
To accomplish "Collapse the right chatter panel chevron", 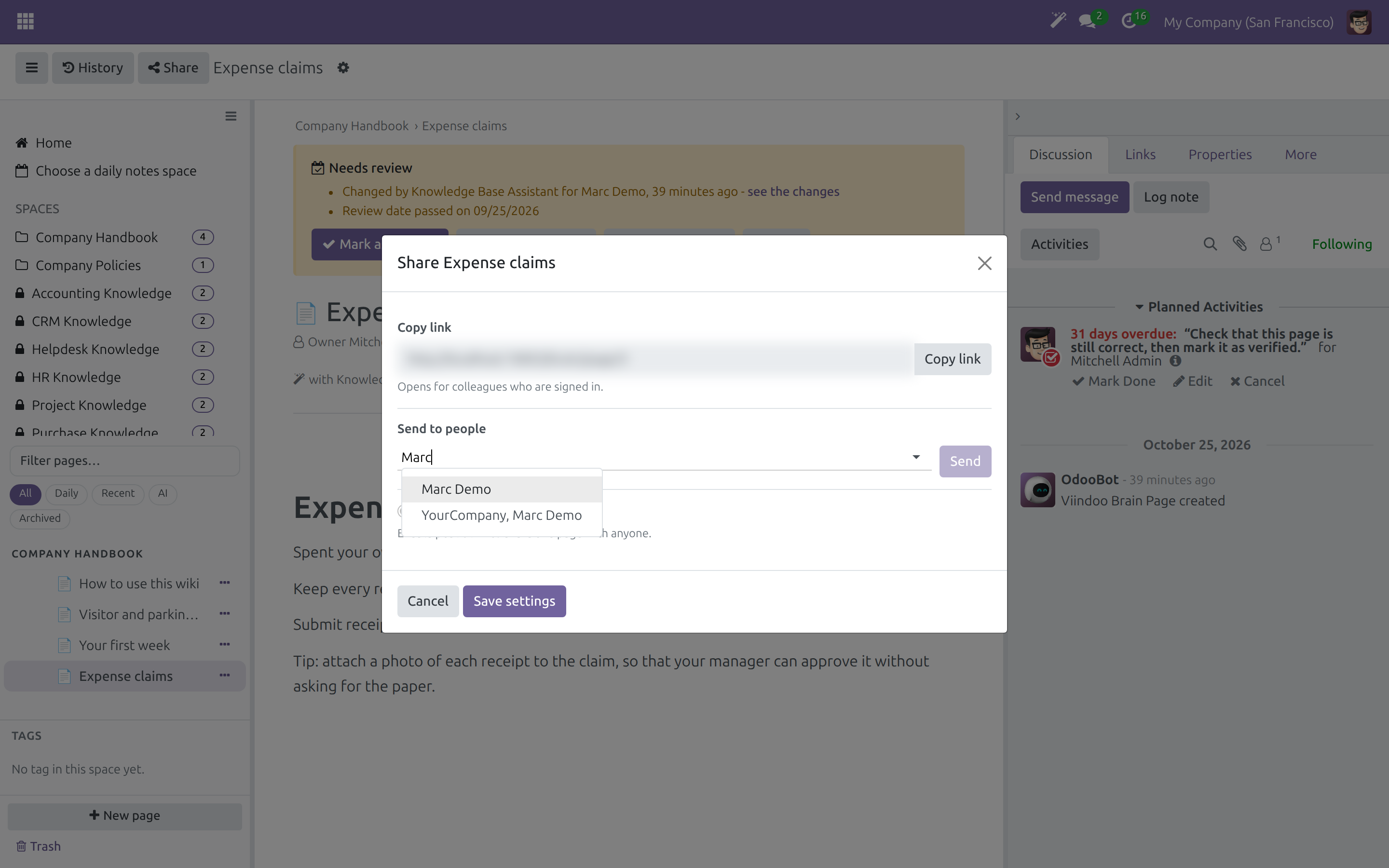I will click(x=1018, y=117).
